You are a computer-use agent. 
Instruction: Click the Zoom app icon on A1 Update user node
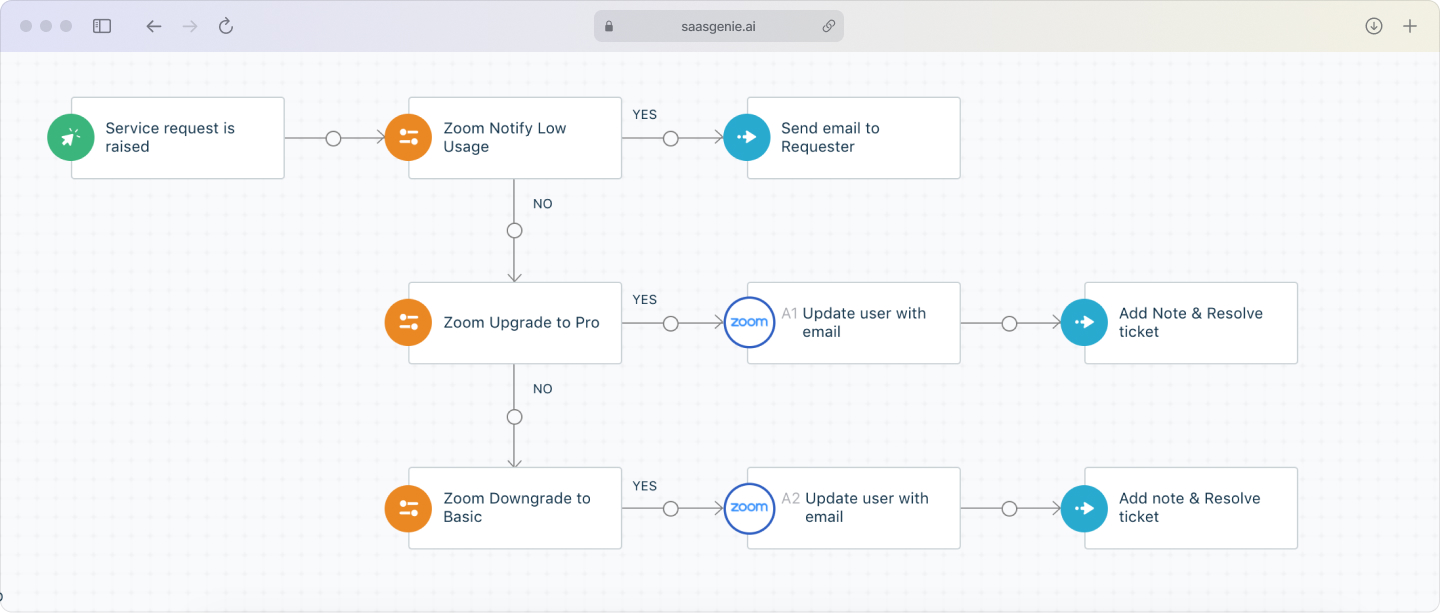point(749,322)
